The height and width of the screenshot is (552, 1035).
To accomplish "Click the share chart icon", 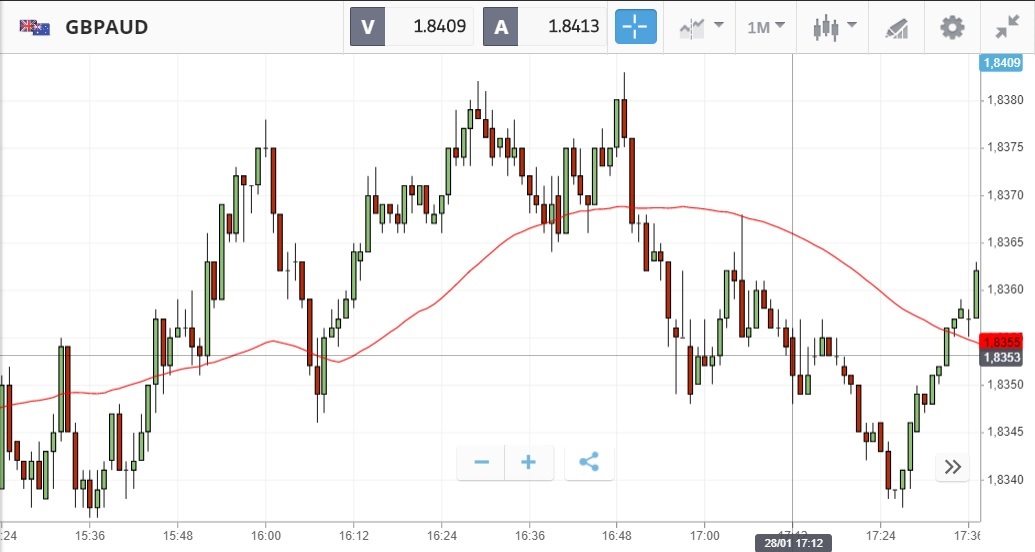I will [x=589, y=462].
